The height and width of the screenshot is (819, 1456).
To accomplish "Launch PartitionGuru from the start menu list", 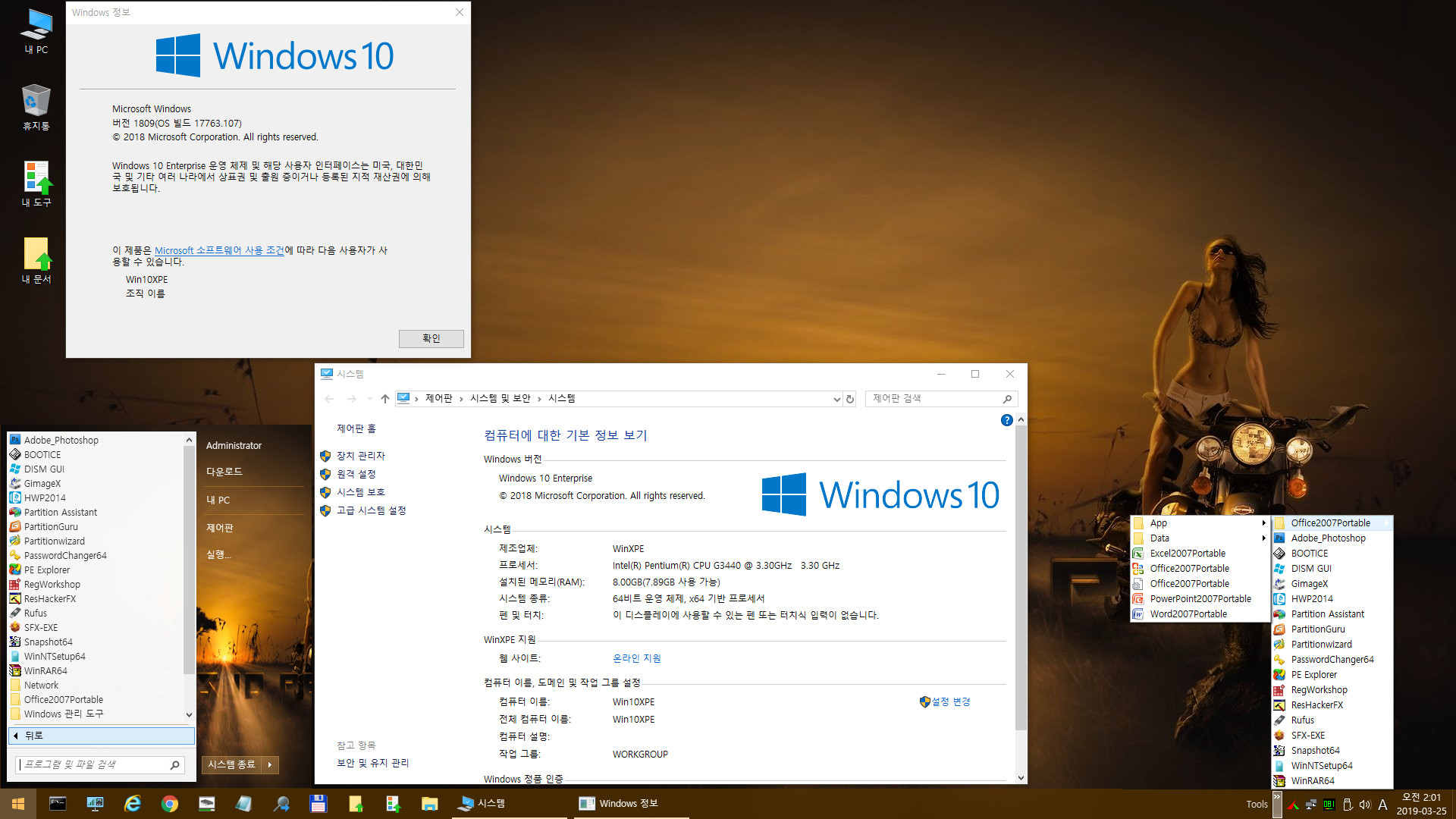I will (x=51, y=526).
